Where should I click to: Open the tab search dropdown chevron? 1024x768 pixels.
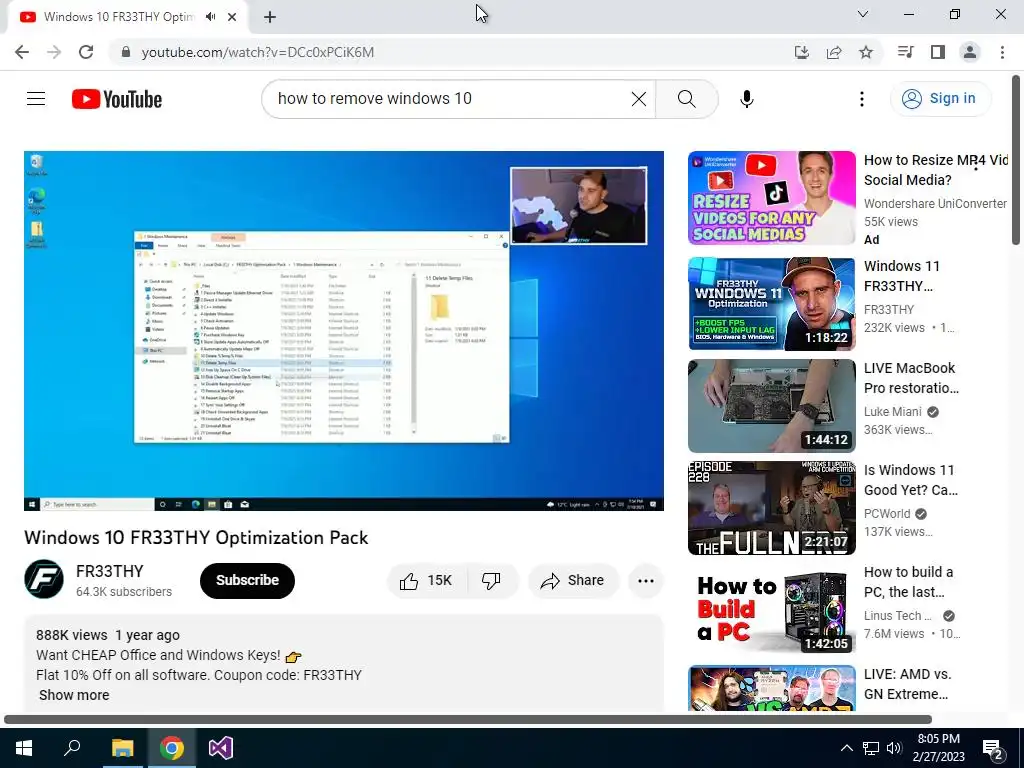(863, 14)
